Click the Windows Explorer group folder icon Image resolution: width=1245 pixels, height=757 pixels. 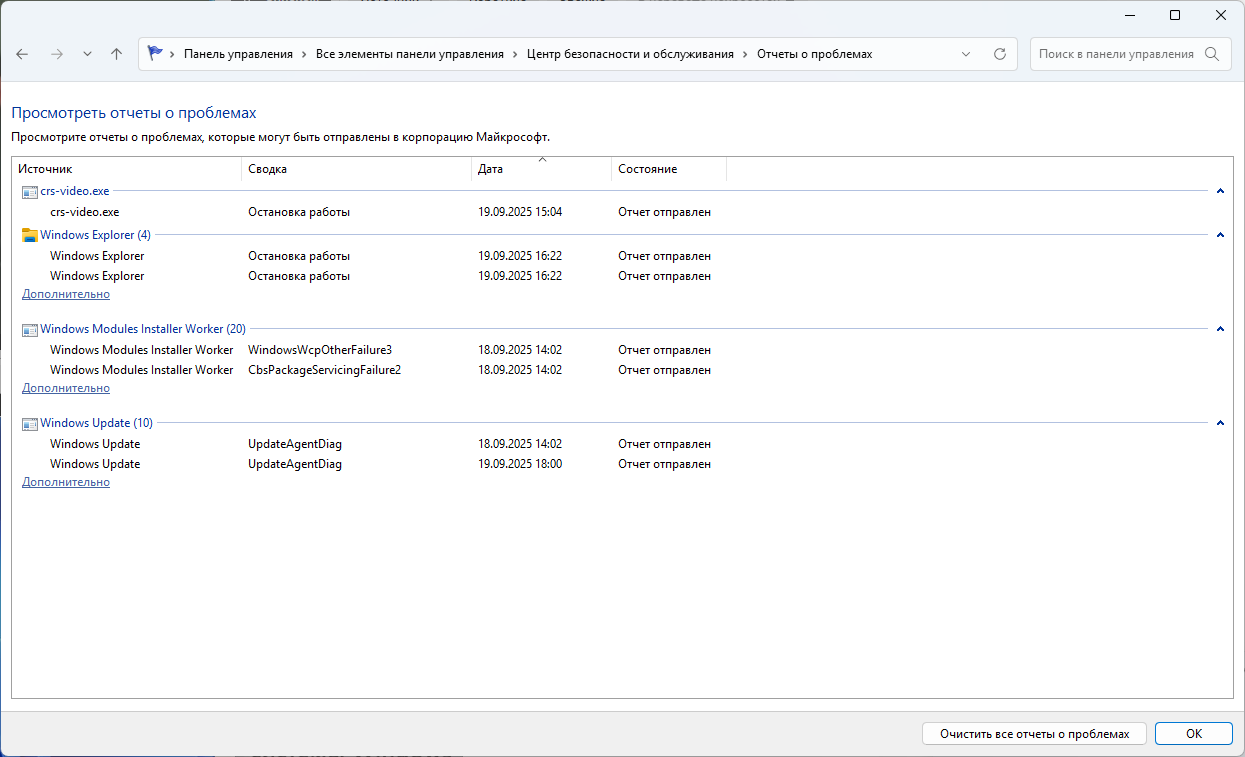click(30, 235)
